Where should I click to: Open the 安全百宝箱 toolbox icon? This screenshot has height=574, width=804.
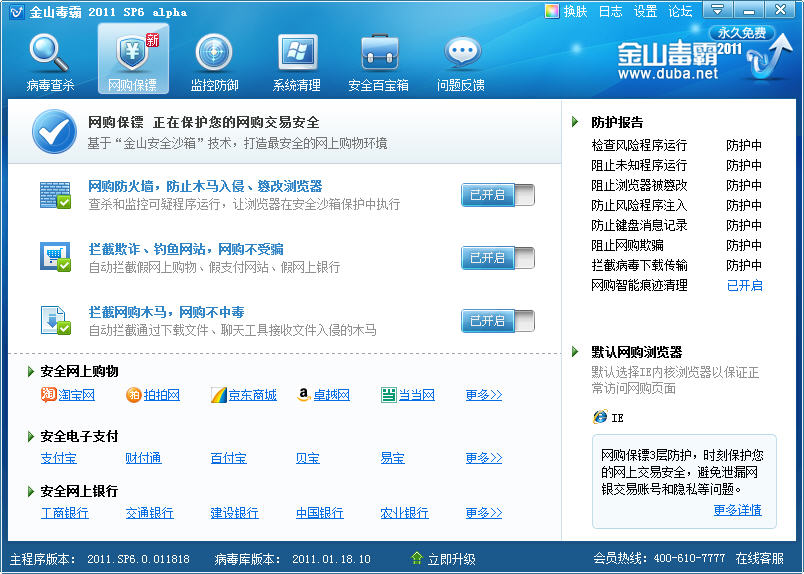(379, 52)
